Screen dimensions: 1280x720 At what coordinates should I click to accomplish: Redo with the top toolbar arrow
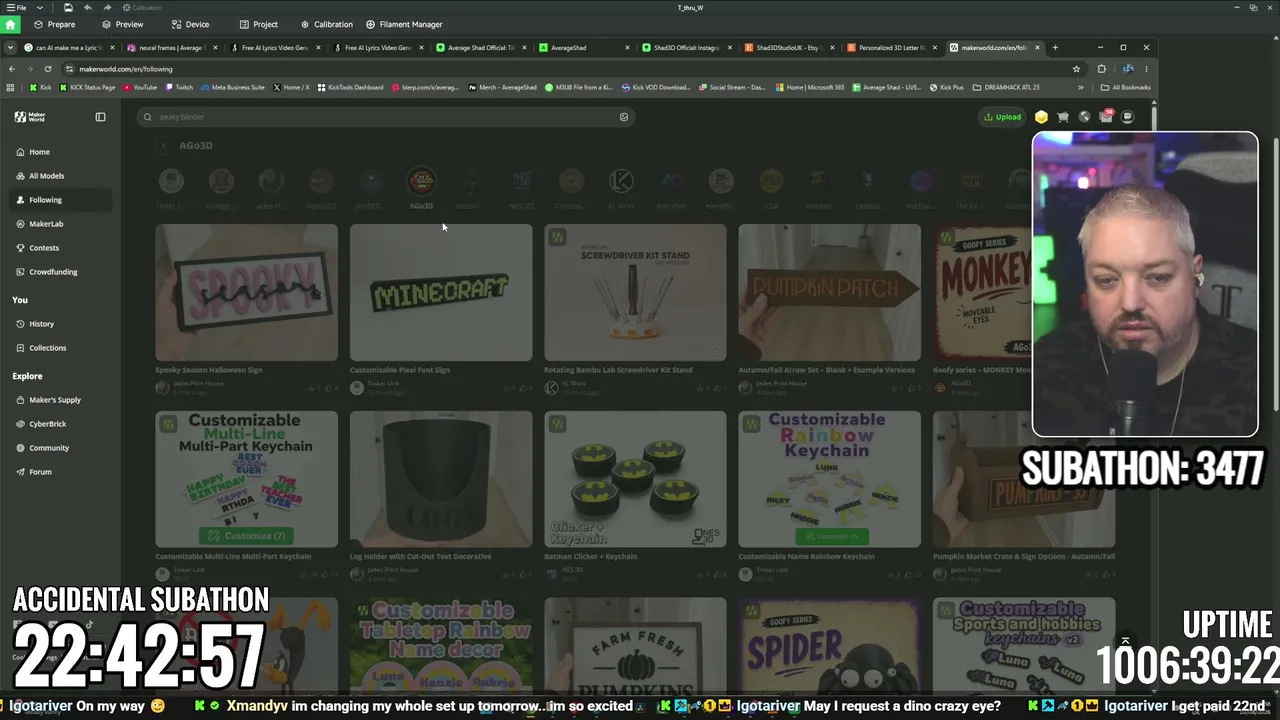pyautogui.click(x=107, y=7)
